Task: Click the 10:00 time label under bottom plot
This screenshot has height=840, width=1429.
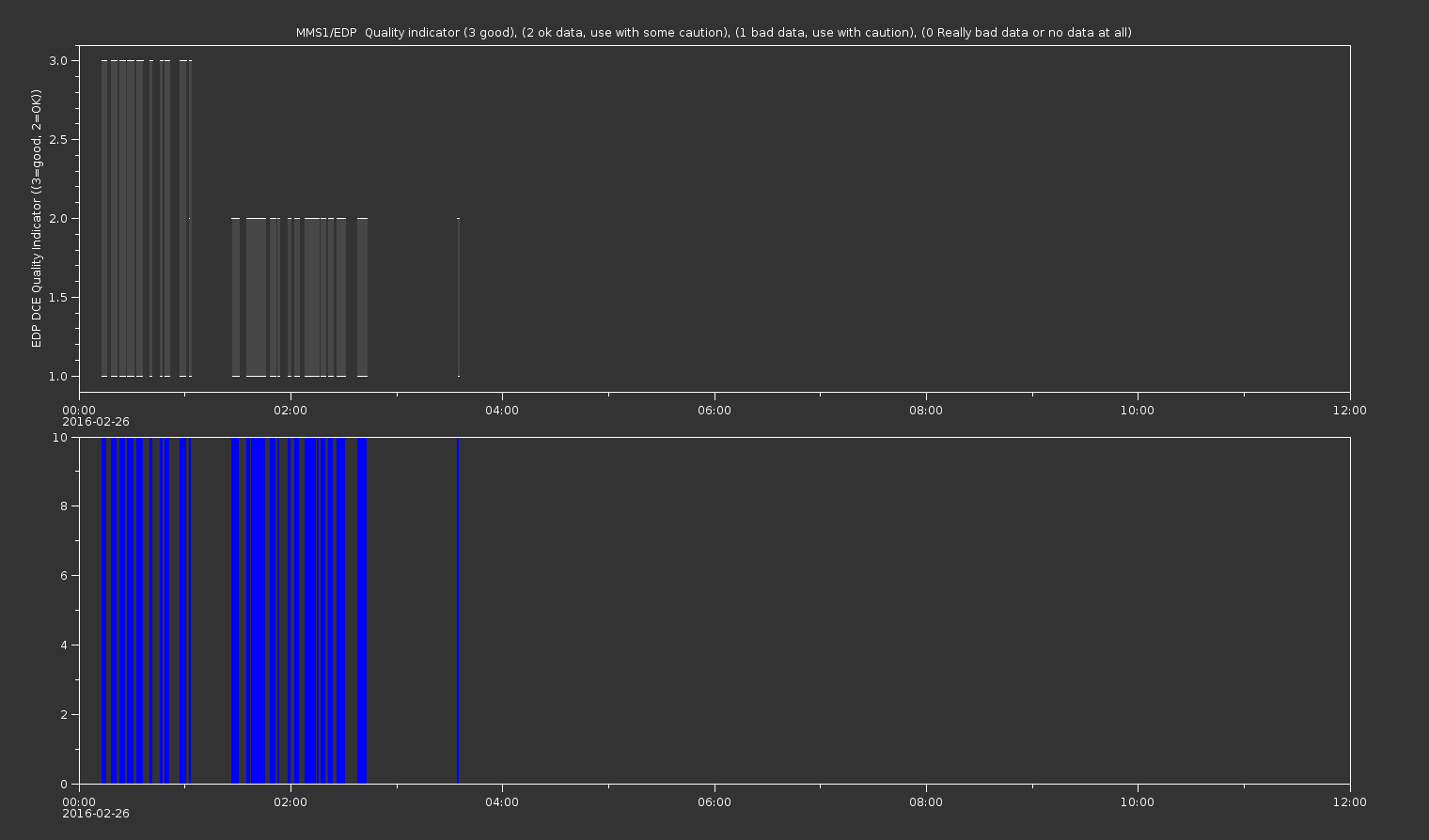Action: point(1138,802)
